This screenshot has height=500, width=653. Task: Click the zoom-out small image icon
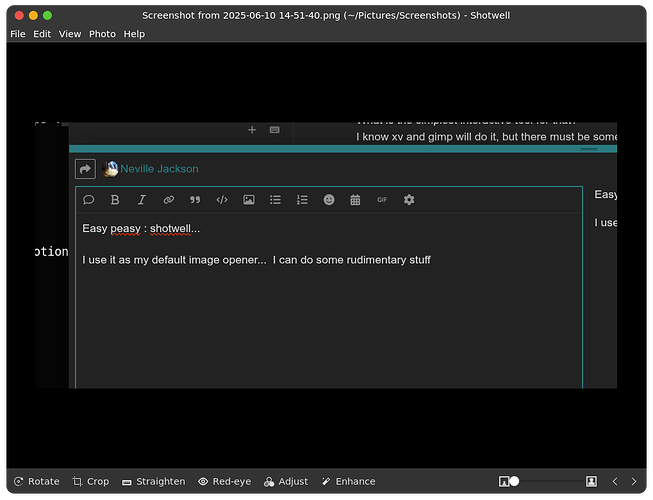(504, 482)
